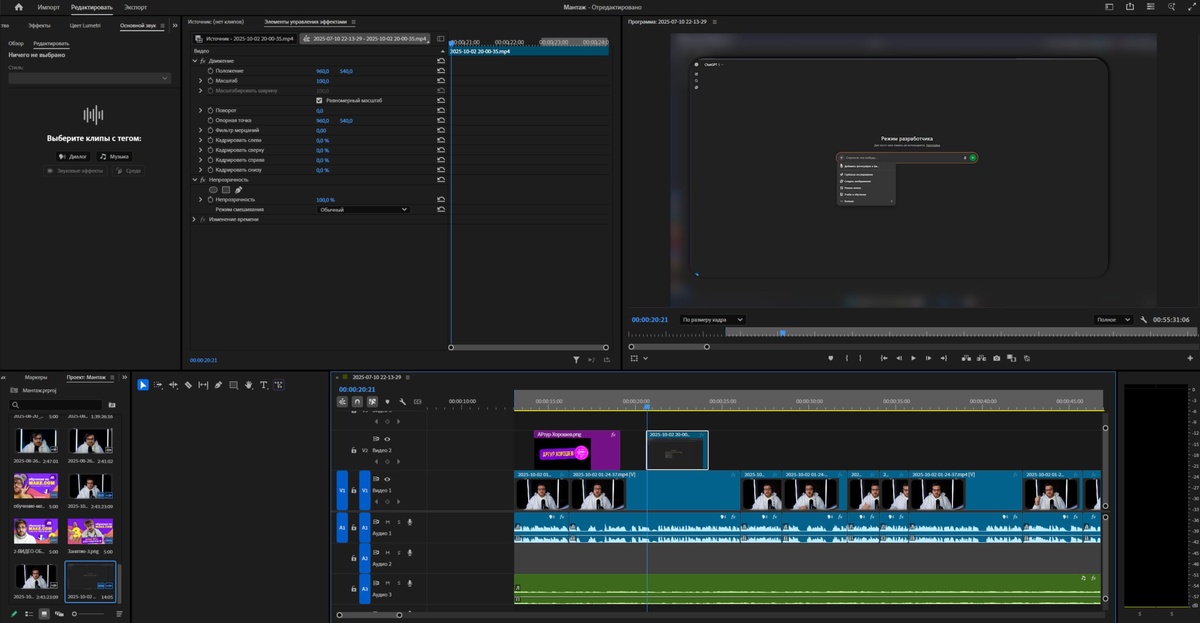This screenshot has width=1200, height=623.
Task: Go to In point
Action: (x=883, y=358)
